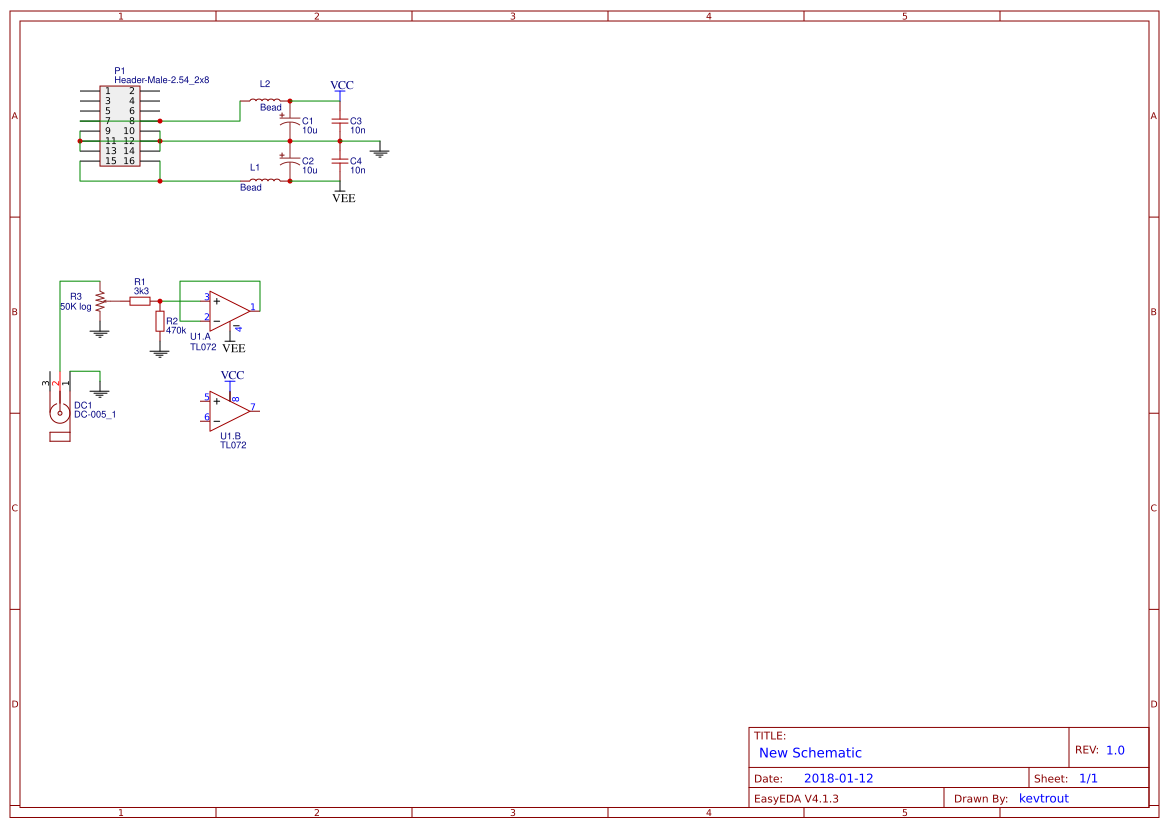Select ferrite bead L2
The width and height of the screenshot is (1169, 828).
pos(263,98)
